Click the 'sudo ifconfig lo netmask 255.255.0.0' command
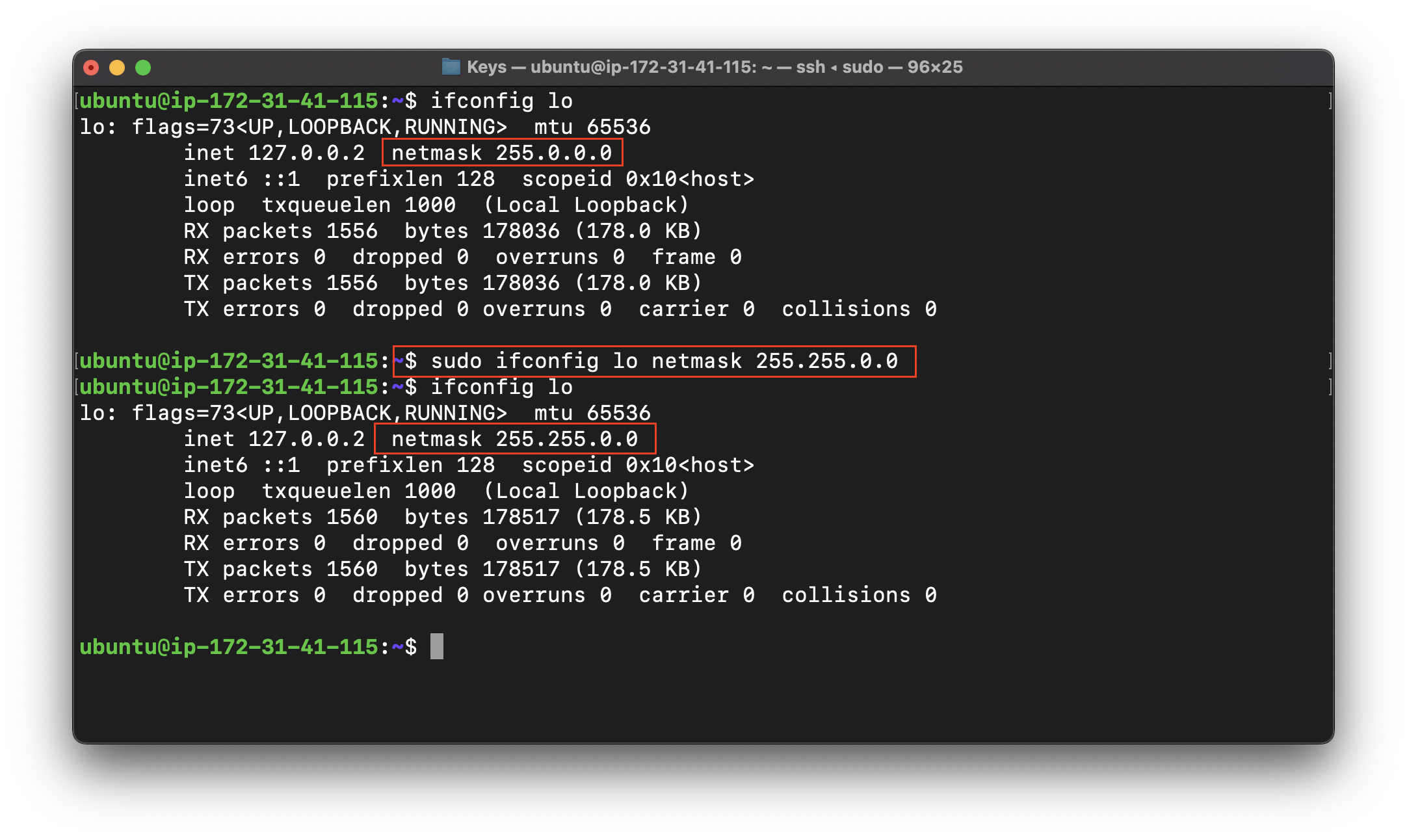Screen dimensions: 1407x840 pos(664,361)
